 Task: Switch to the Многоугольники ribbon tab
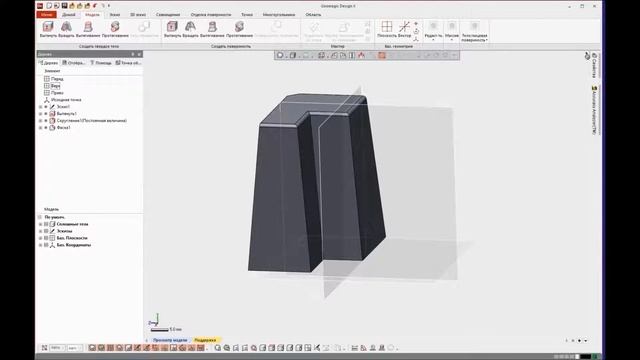click(279, 15)
